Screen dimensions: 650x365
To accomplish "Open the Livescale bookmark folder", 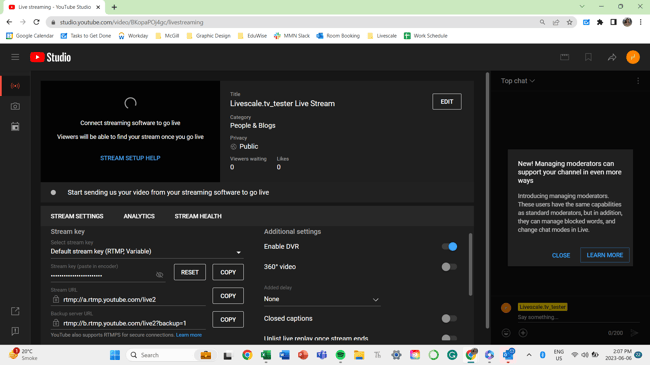I will (x=382, y=36).
